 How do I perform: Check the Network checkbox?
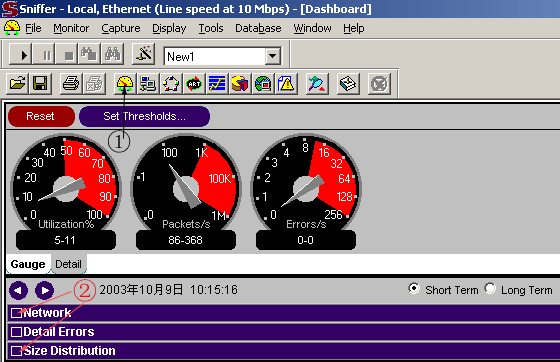point(16,313)
